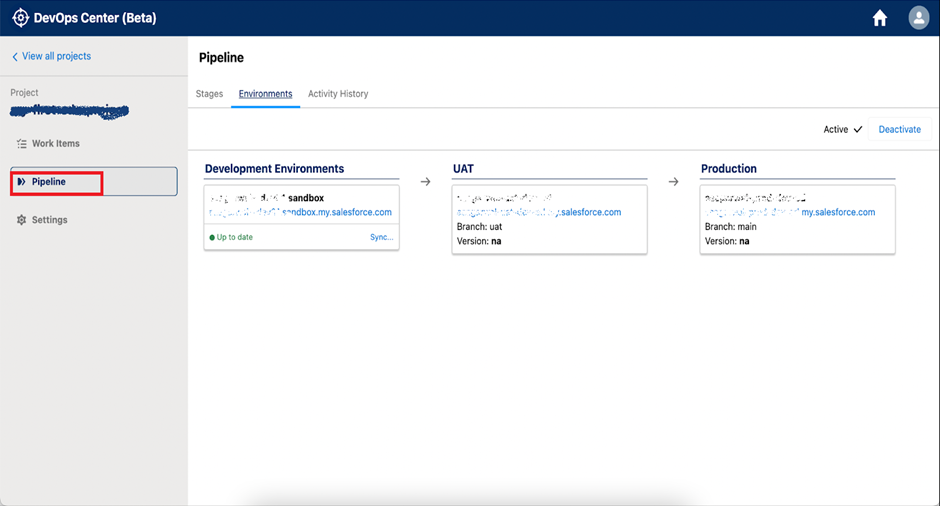Select the Environments tab

pyautogui.click(x=266, y=94)
